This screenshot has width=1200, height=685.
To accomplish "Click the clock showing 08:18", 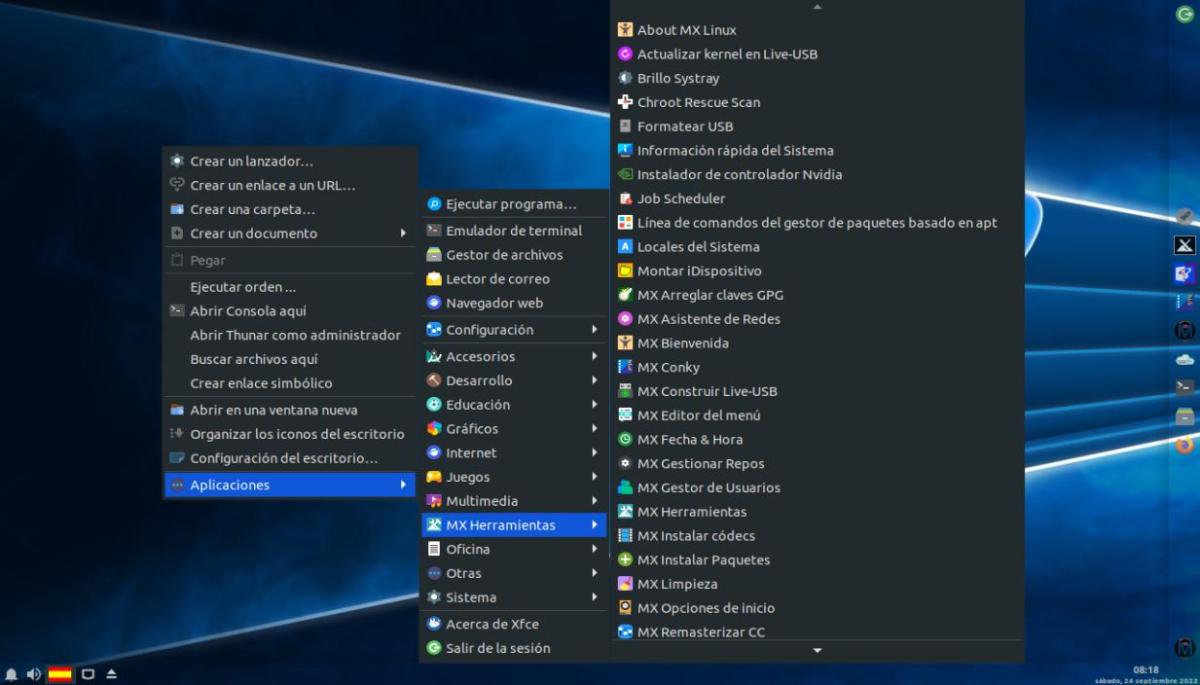I will coord(1146,669).
